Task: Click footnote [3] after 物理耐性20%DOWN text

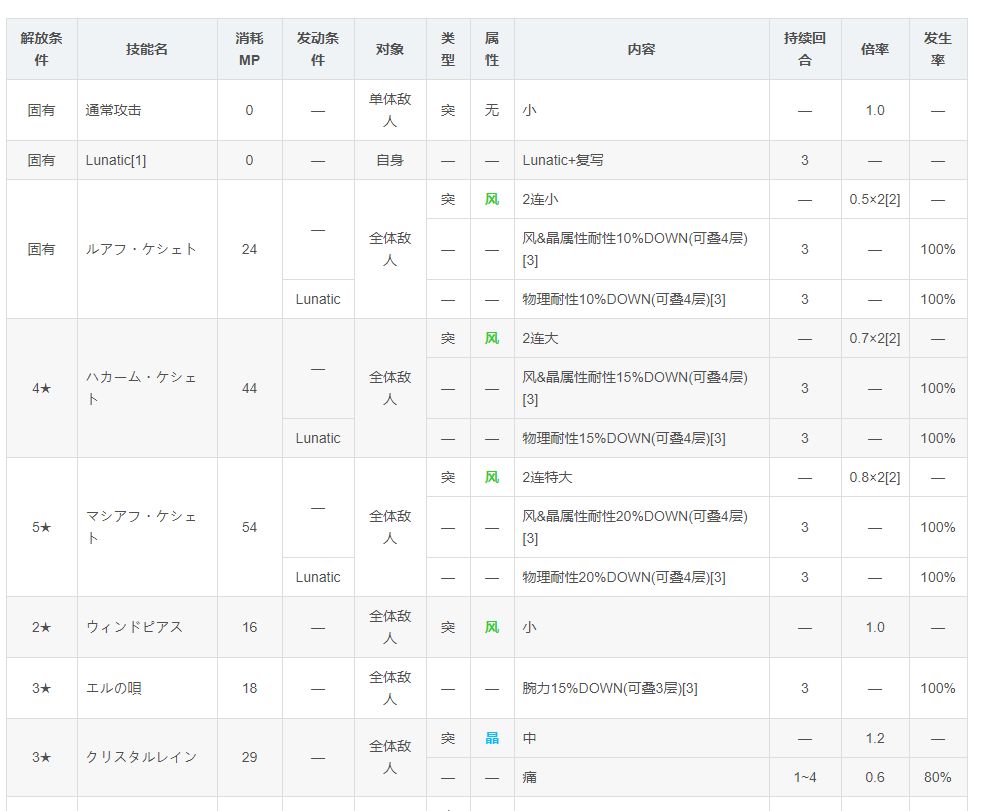Action: (x=717, y=577)
